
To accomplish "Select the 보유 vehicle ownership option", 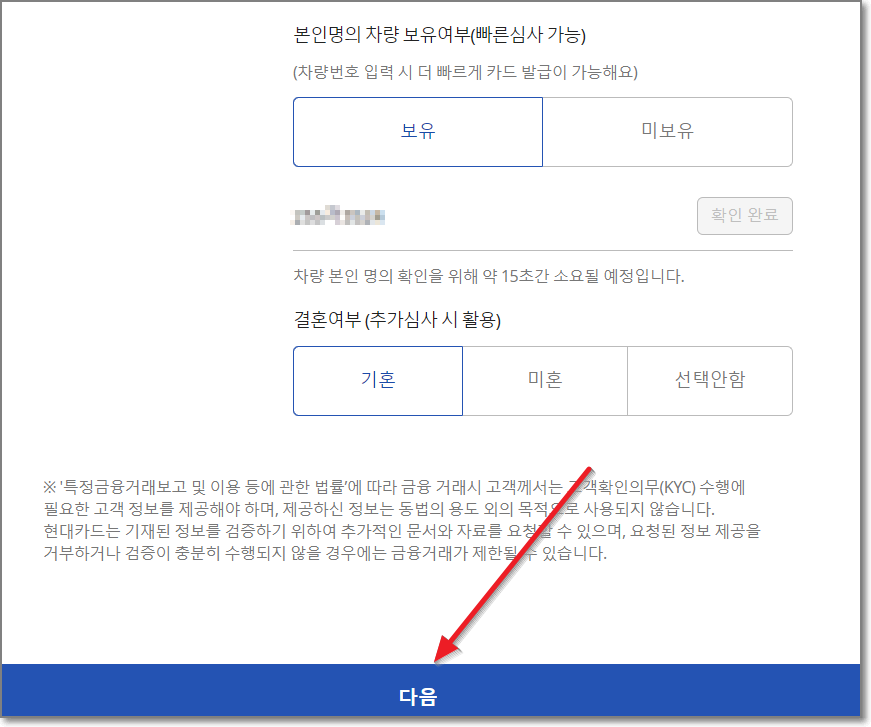I will point(417,131).
